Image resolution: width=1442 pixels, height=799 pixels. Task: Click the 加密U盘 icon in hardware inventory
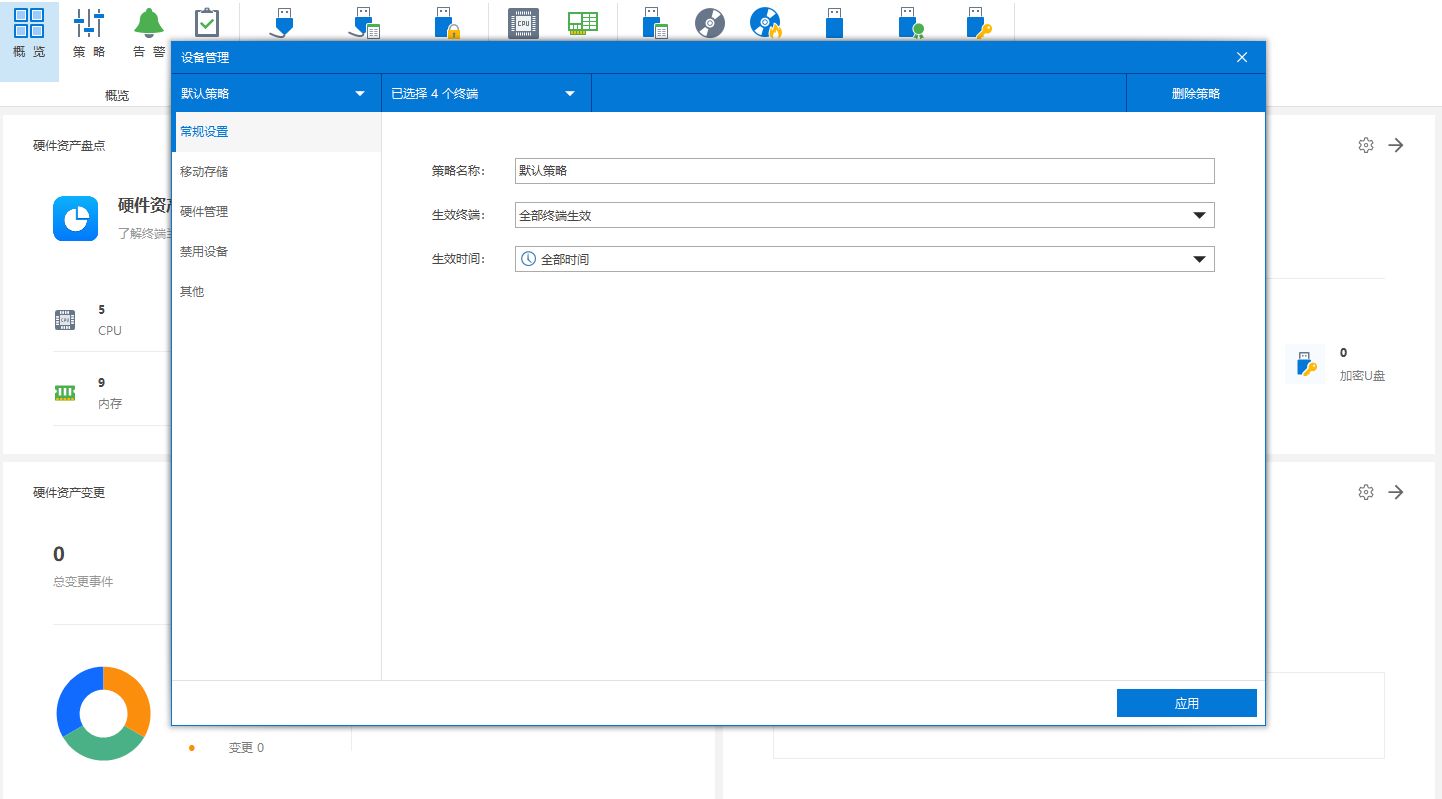tap(1305, 364)
